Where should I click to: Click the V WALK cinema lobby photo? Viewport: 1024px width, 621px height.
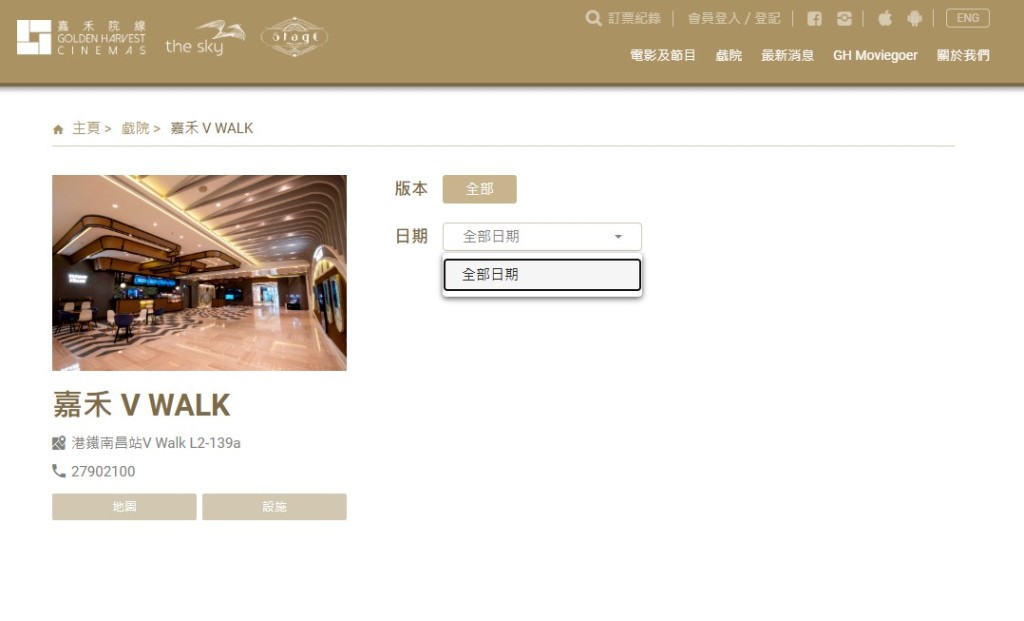click(x=199, y=273)
